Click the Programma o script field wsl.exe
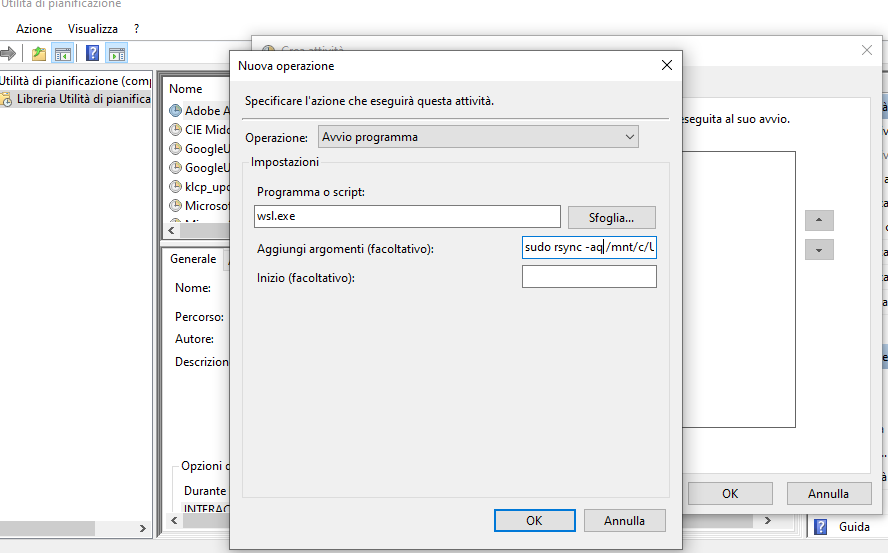This screenshot has height=553, width=888. tap(407, 216)
